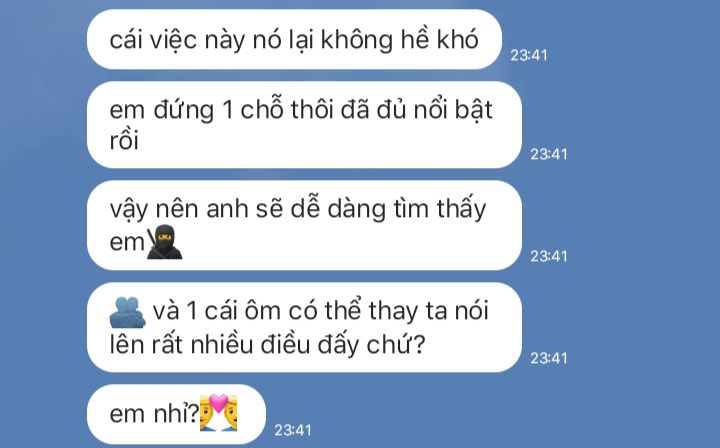Click the timestamp beside the "điều đấy chứ?" message
Screen dimensions: 720x448
click(549, 358)
